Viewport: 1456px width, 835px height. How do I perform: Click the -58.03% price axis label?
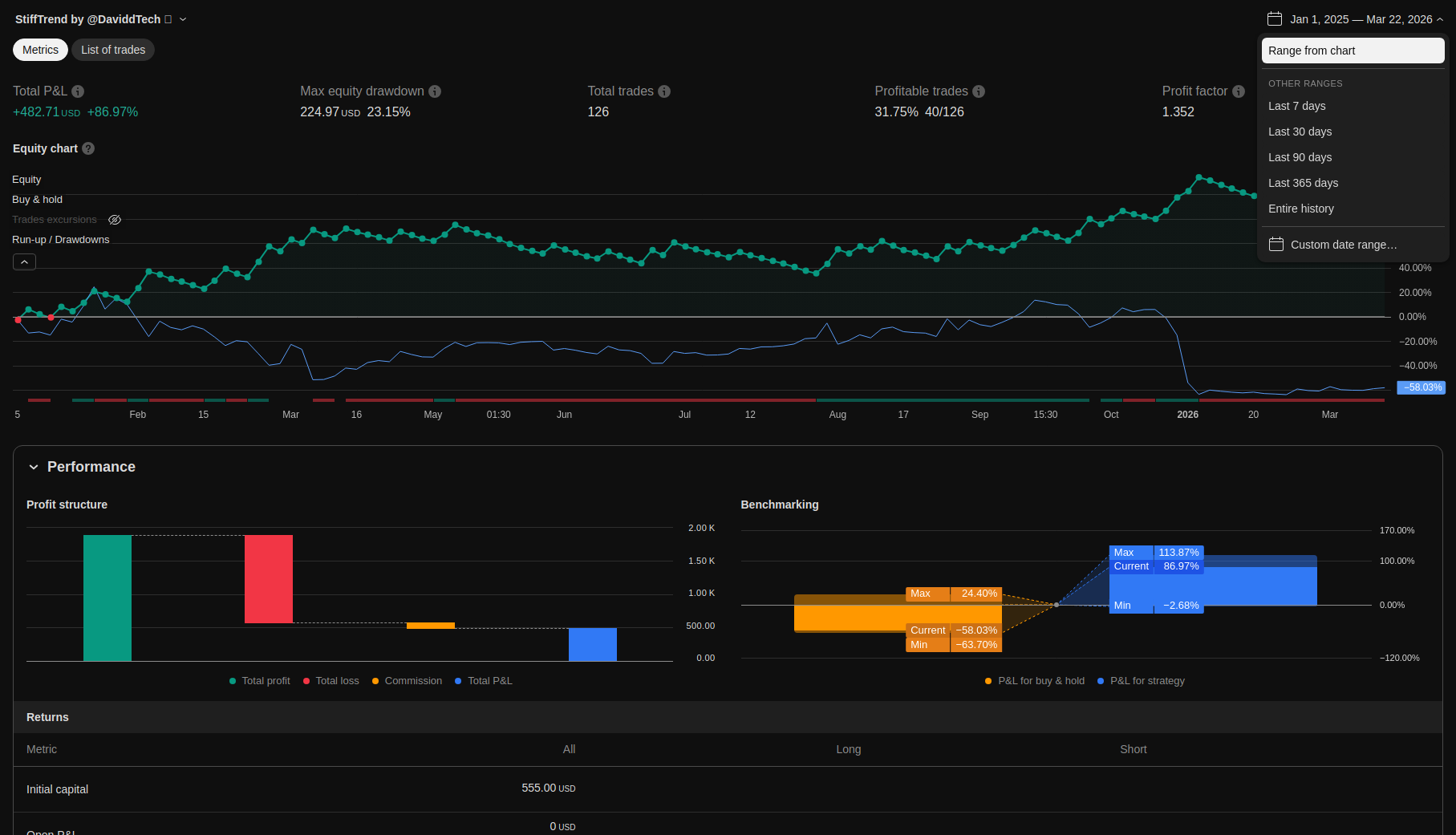pyautogui.click(x=1422, y=387)
